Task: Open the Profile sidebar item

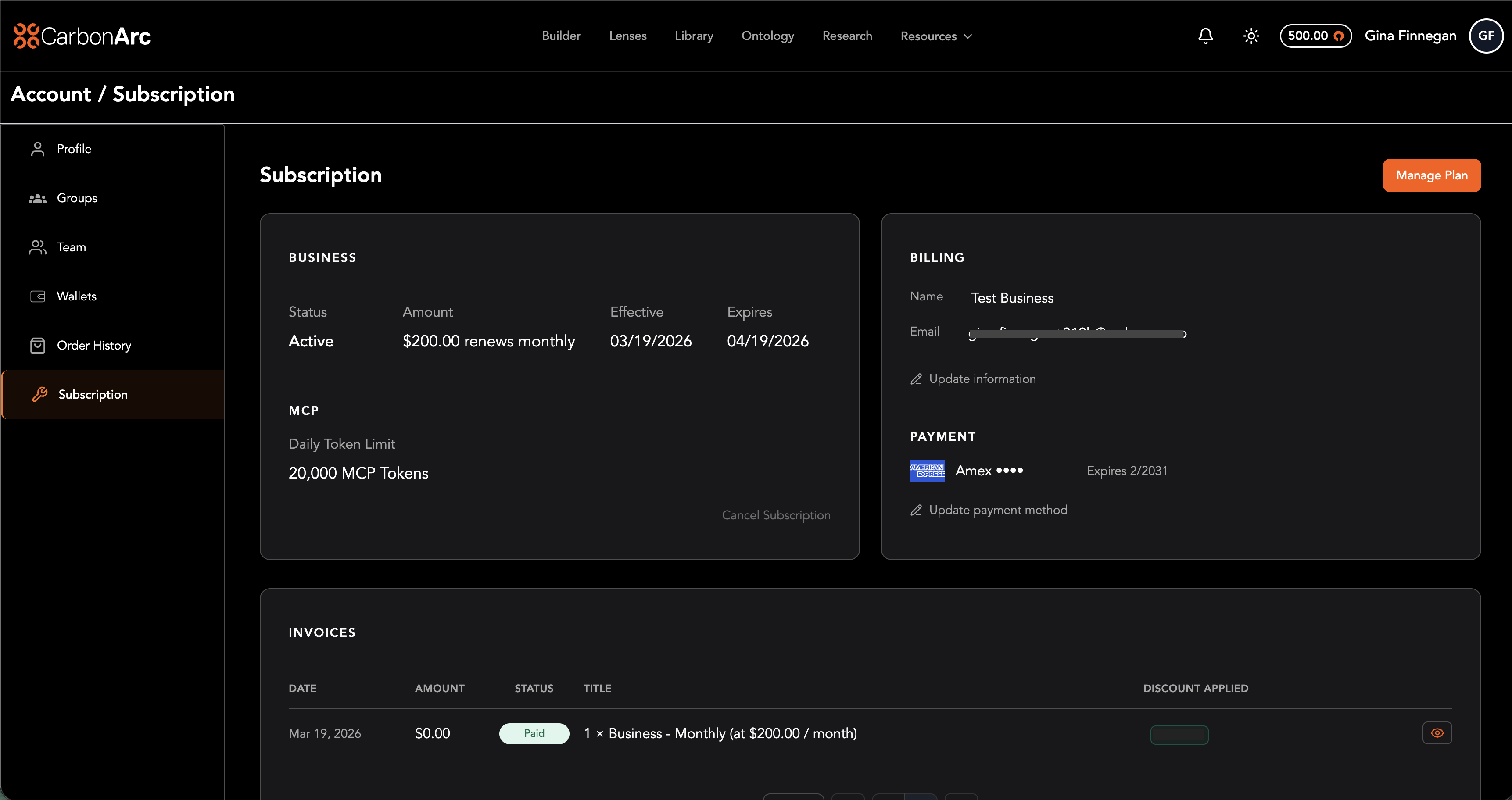Action: pos(74,149)
